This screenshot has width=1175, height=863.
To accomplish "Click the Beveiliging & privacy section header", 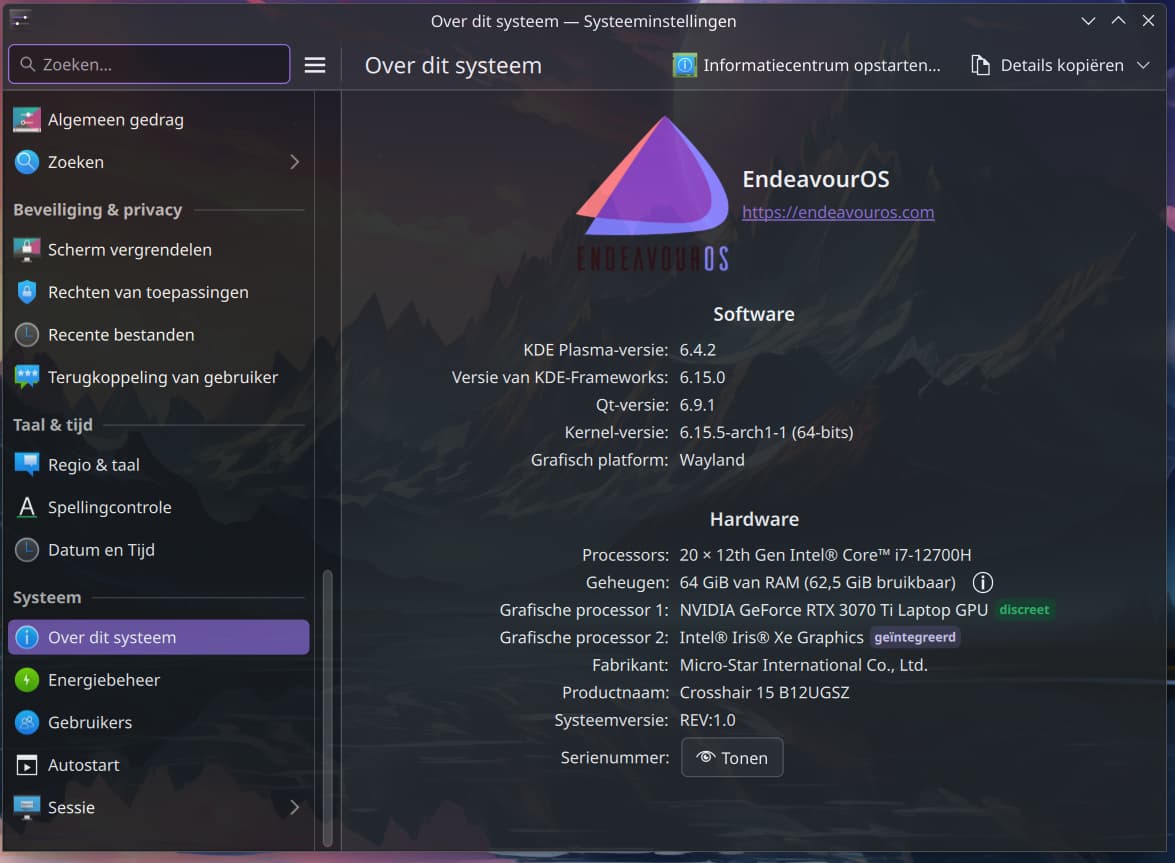I will tap(97, 210).
